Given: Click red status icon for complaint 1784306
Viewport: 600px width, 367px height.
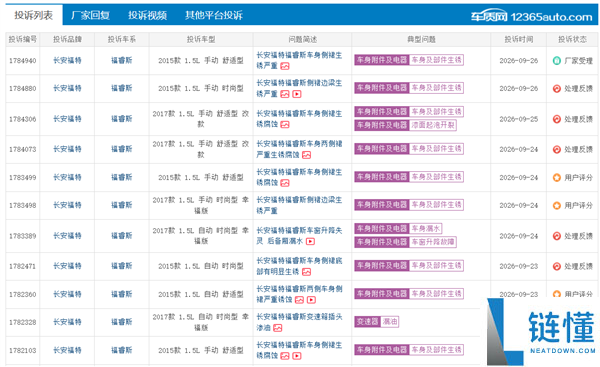Looking at the screenshot, I should 557,119.
